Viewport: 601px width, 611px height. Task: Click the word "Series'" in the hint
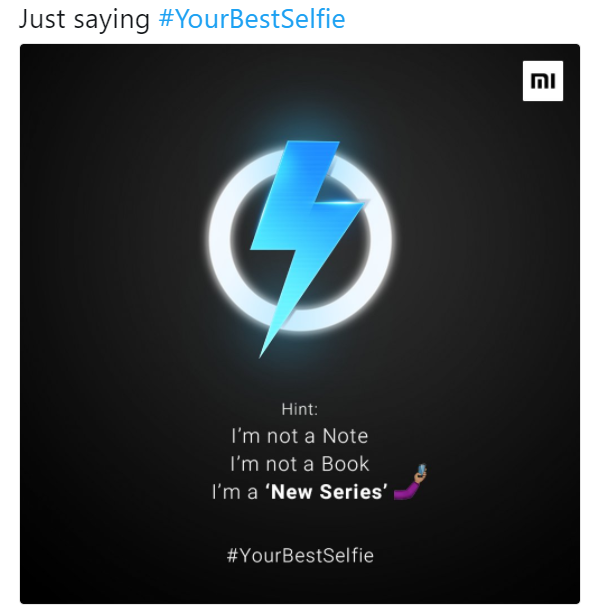pyautogui.click(x=354, y=491)
